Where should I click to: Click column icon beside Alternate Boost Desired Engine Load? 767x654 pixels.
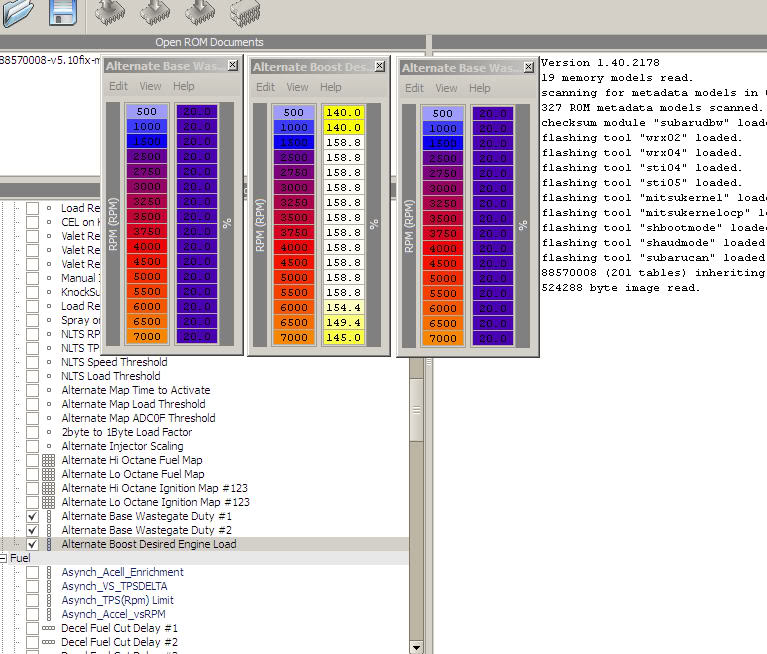(48, 544)
